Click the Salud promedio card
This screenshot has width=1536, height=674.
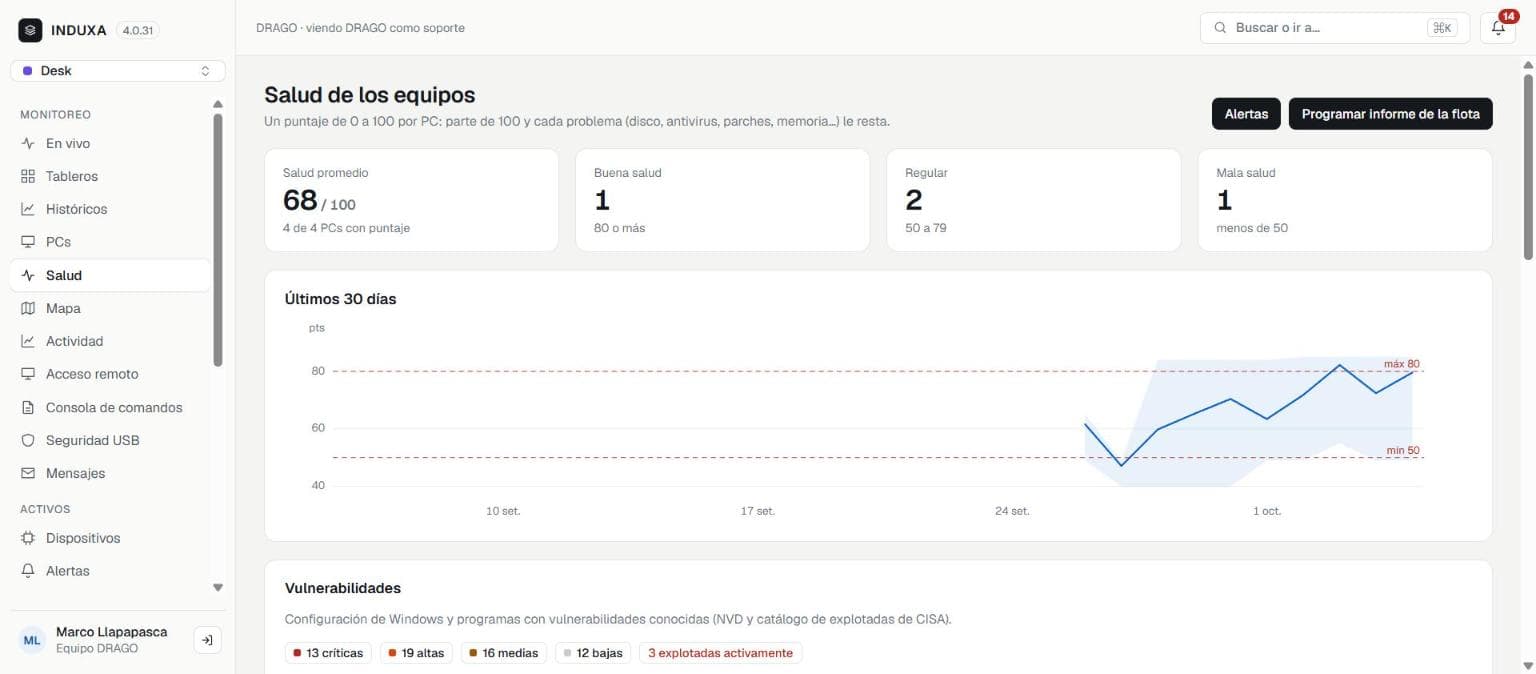click(x=411, y=200)
